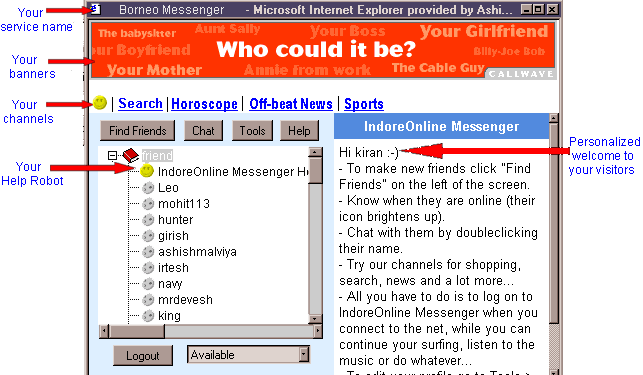Click the gray status icon beside irtesh
Image resolution: width=643 pixels, height=375 pixels.
[148, 268]
